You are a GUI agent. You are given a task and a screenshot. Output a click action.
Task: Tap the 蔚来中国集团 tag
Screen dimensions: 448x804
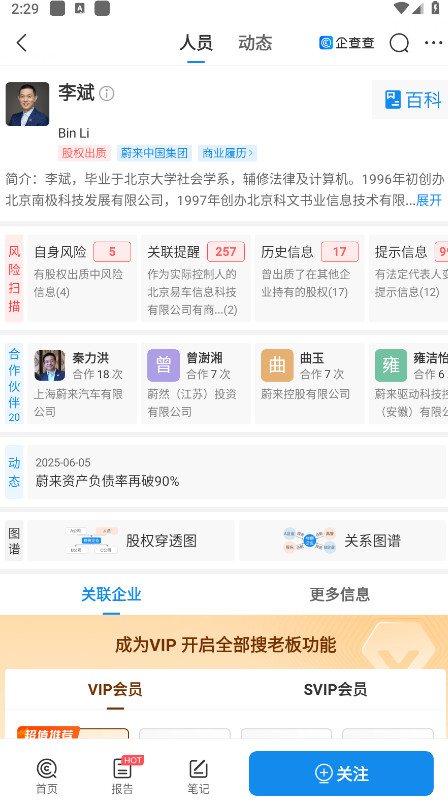point(154,153)
